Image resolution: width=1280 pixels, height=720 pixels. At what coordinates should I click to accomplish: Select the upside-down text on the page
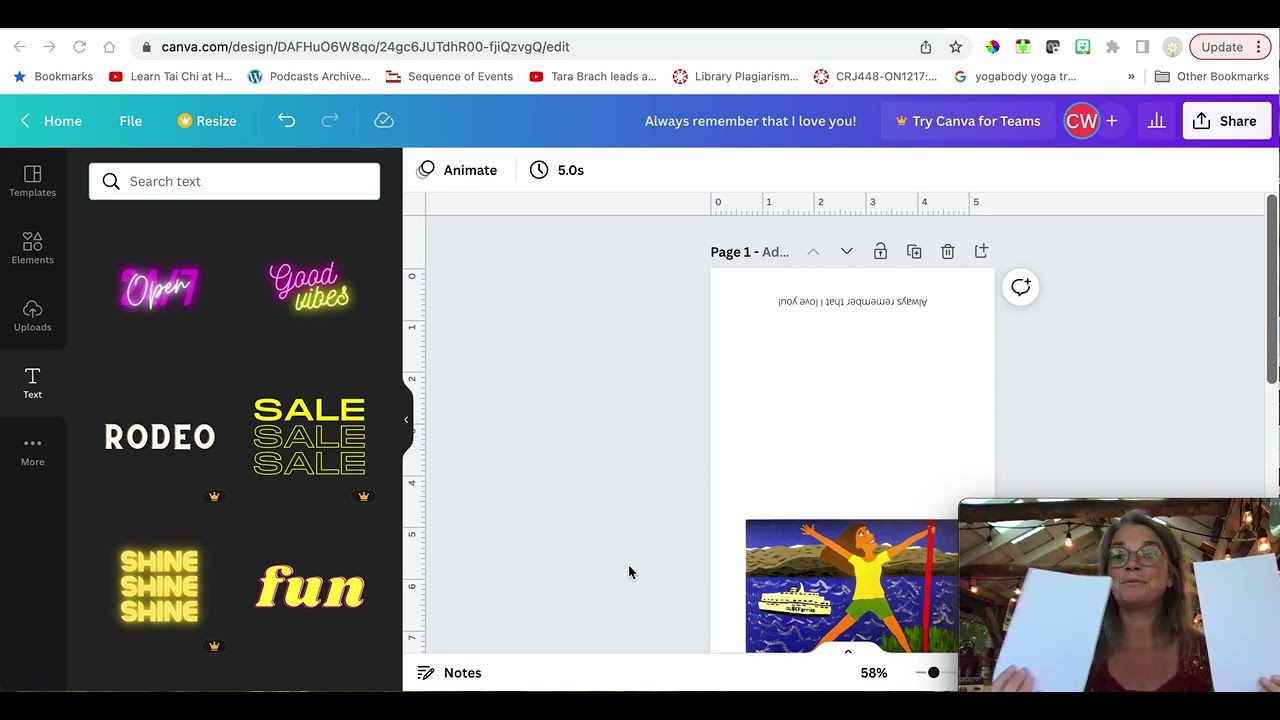[853, 301]
